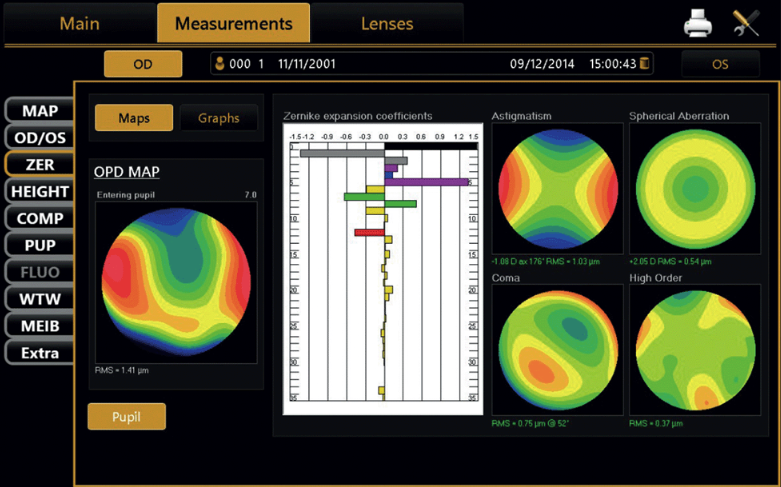
Task: Switch to the Lenses tab
Action: 385,23
